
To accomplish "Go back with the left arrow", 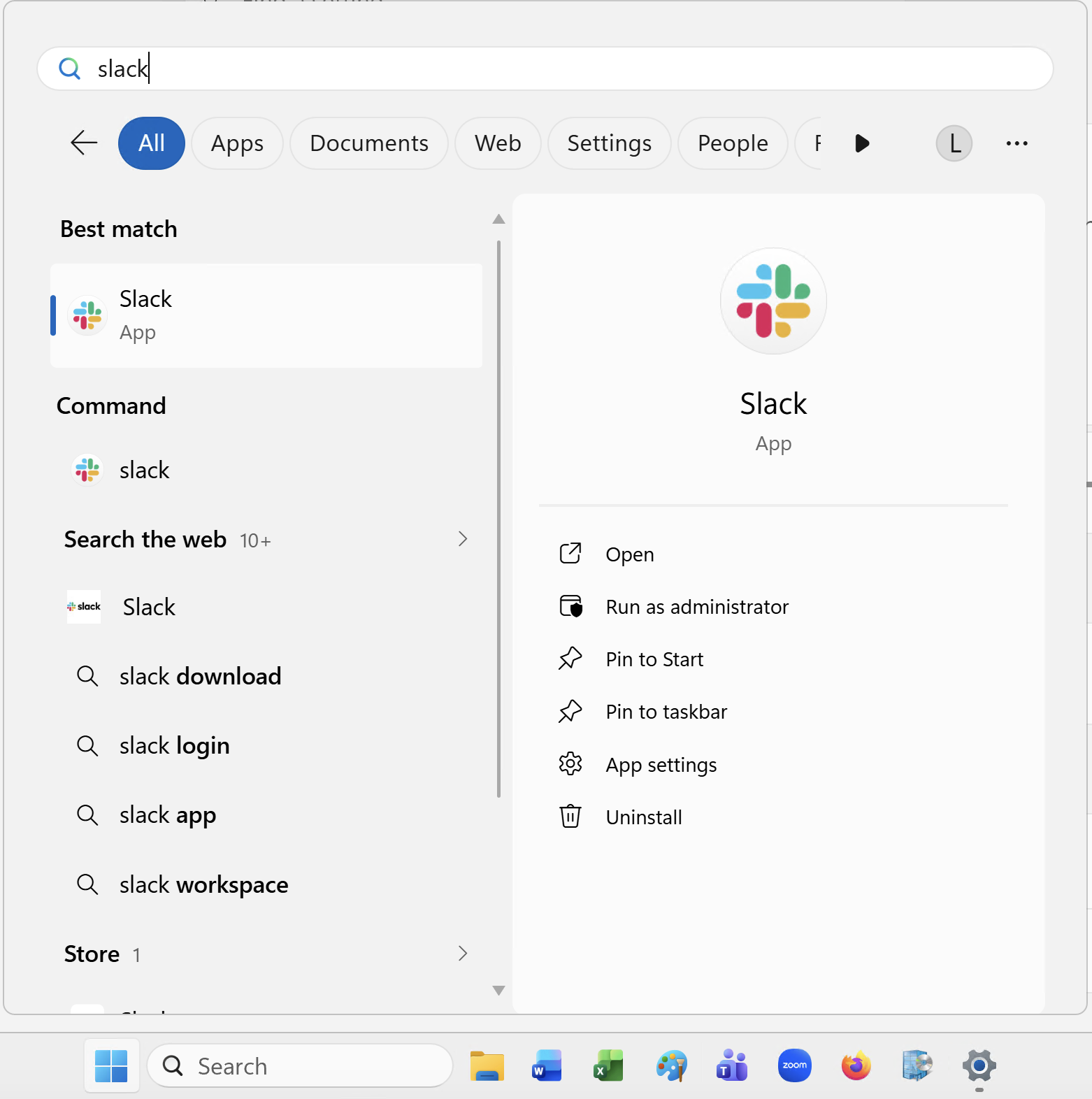I will (x=84, y=143).
